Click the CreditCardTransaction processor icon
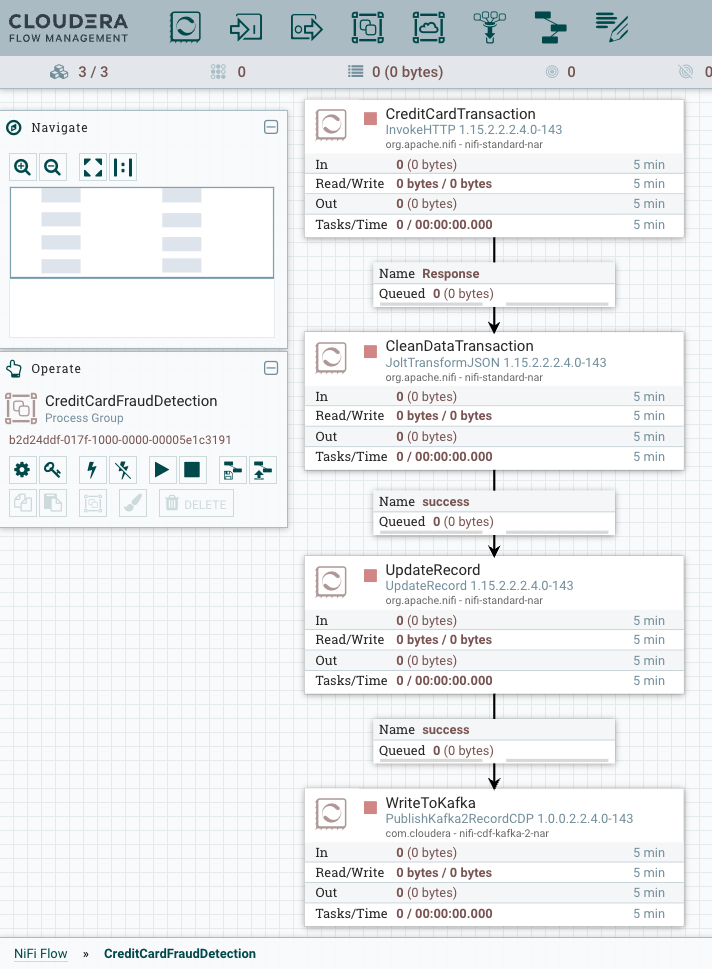The height and width of the screenshot is (969, 712). click(331, 125)
